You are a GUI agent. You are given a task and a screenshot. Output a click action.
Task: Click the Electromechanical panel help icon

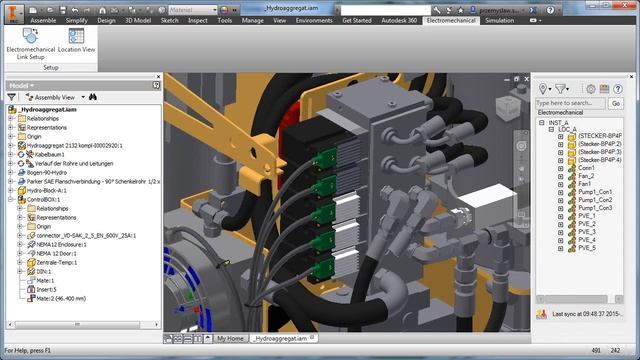tap(618, 89)
